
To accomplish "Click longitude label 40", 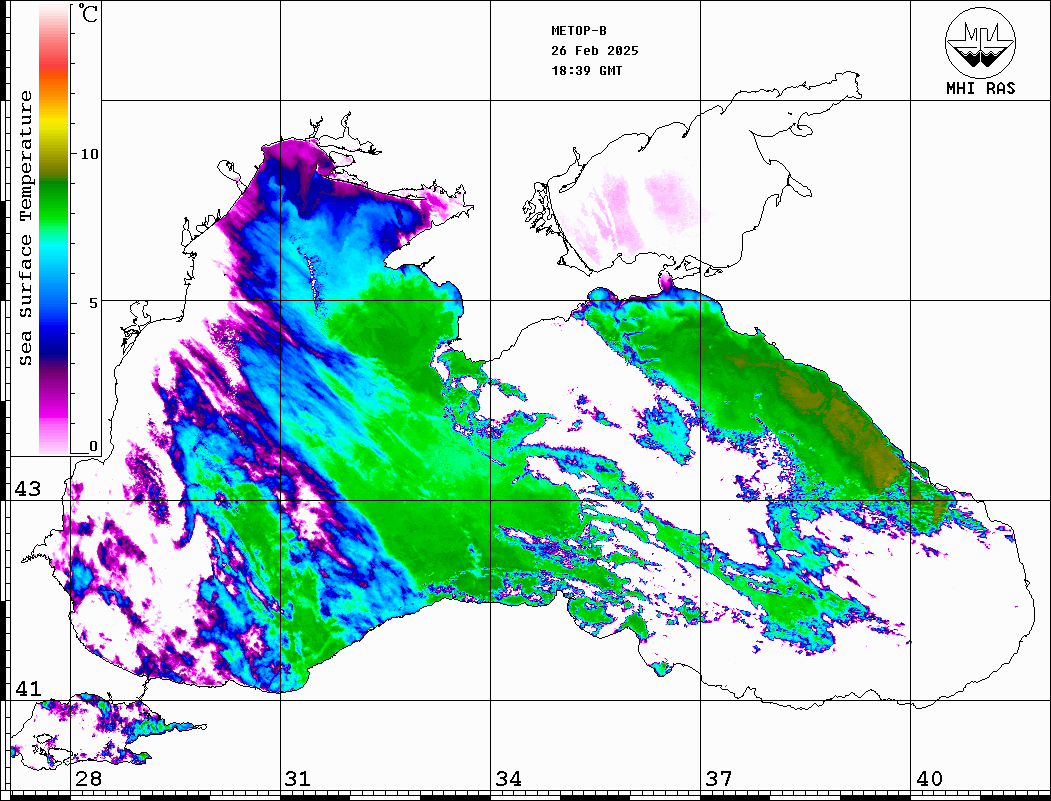I will [928, 778].
